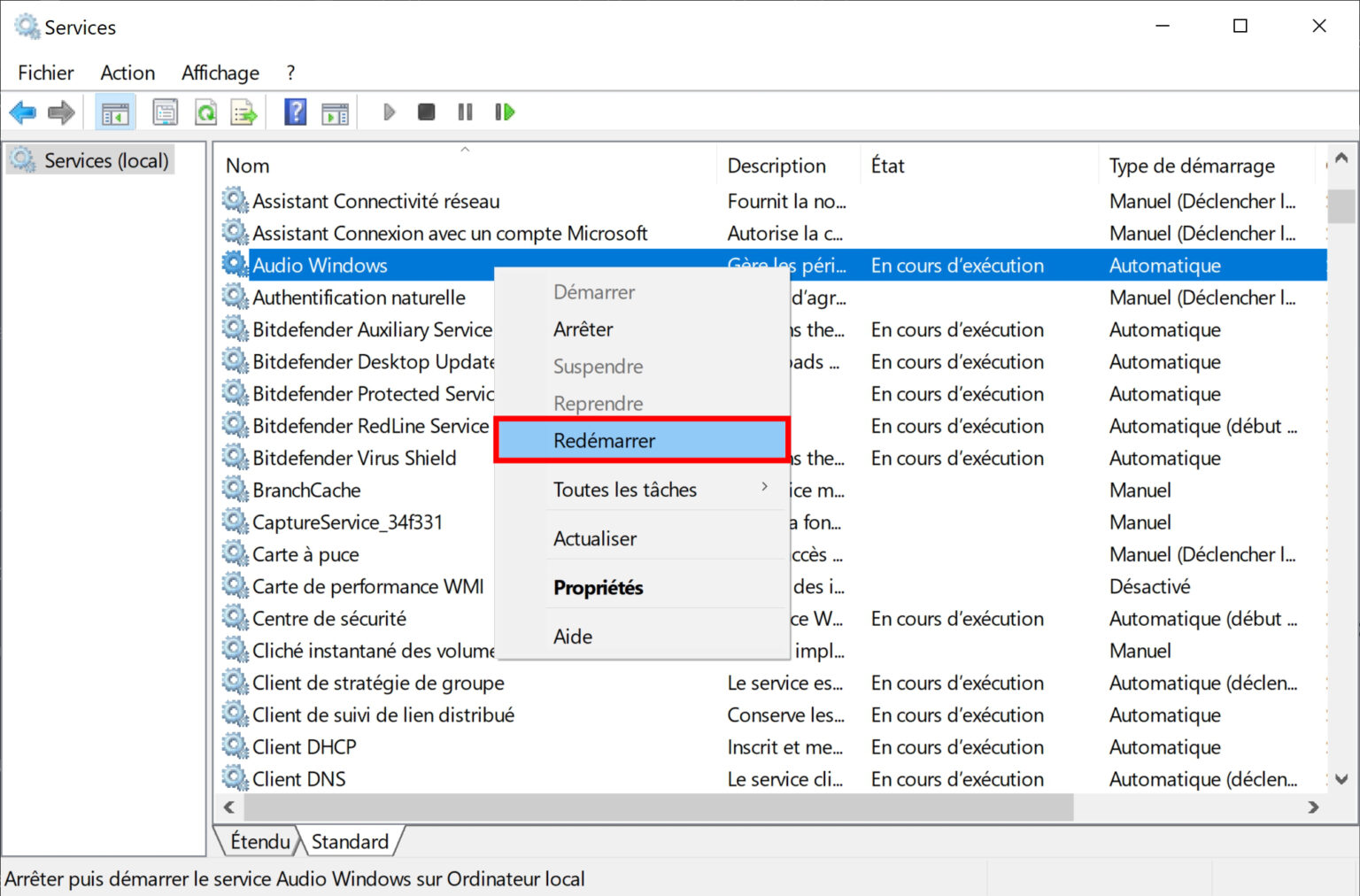The image size is (1360, 896).
Task: Click the Help question mark toolbar icon
Action: pyautogui.click(x=294, y=112)
